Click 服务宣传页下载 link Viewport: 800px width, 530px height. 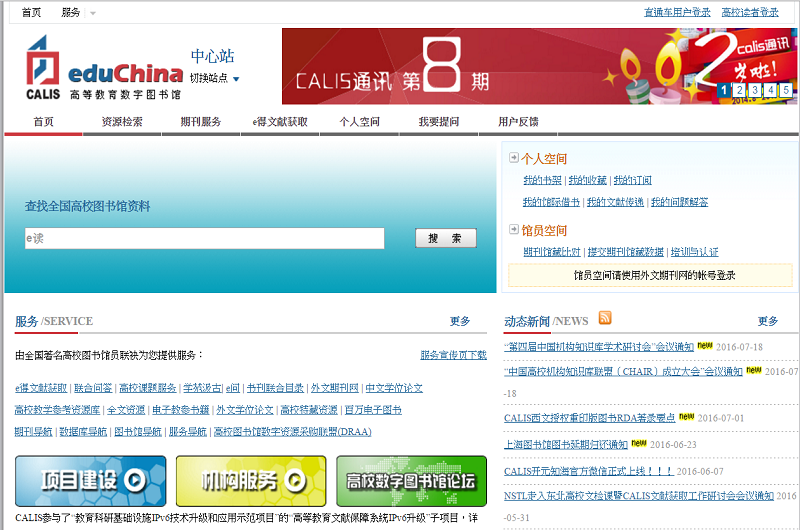[454, 355]
